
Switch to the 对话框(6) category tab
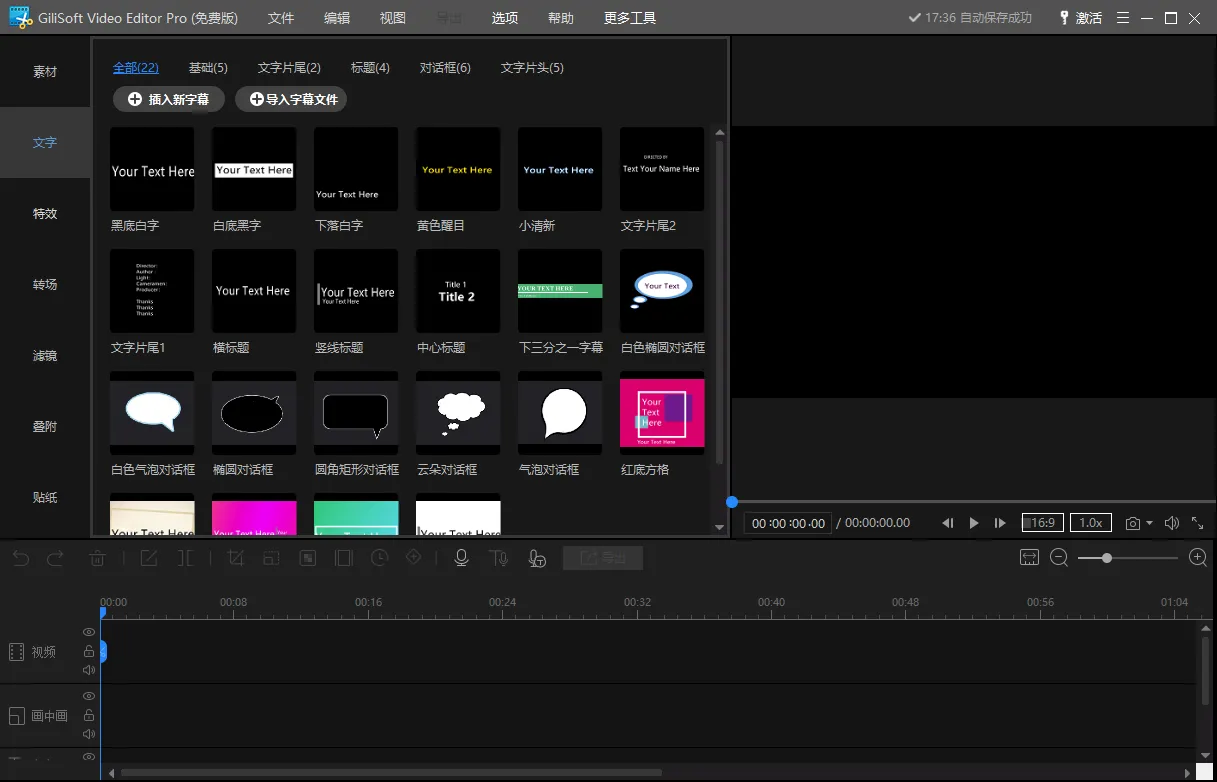(x=445, y=68)
